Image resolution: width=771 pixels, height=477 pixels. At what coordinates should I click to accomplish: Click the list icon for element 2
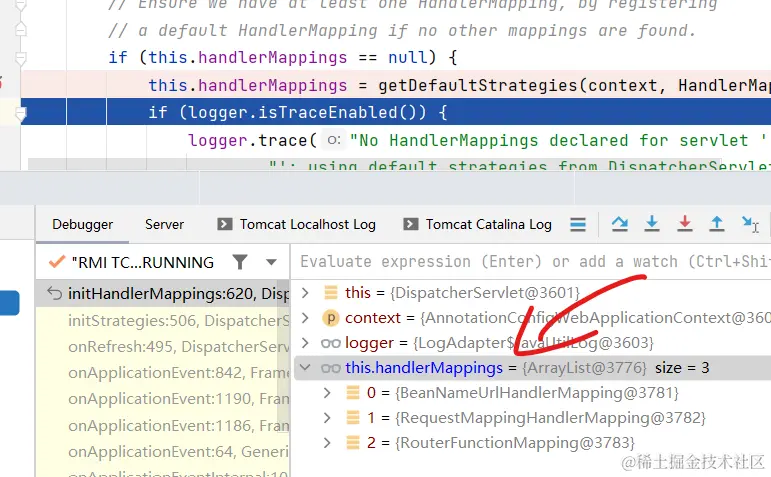tap(353, 443)
